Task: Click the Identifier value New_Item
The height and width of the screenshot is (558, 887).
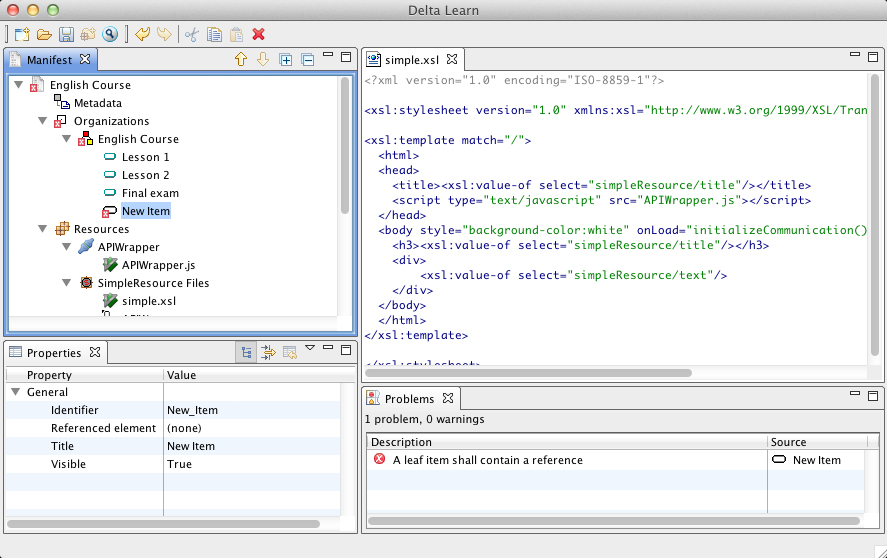Action: pos(192,410)
